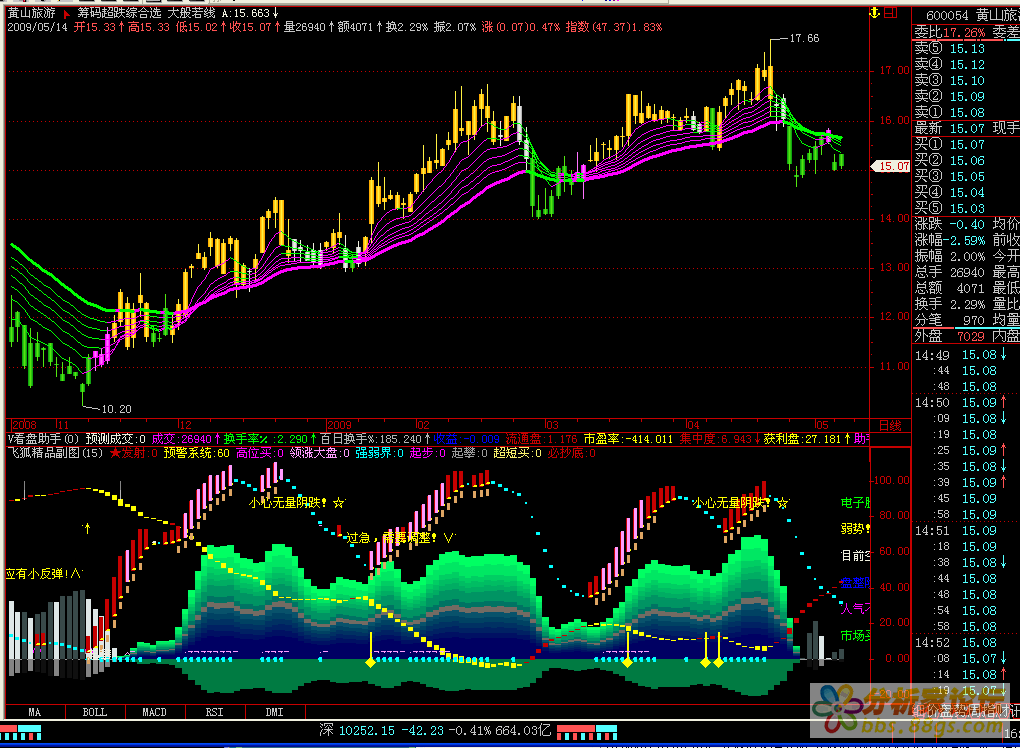Click the 飞狐精品副图(15) indicator label
The image size is (1020, 748).
[x=55, y=453]
